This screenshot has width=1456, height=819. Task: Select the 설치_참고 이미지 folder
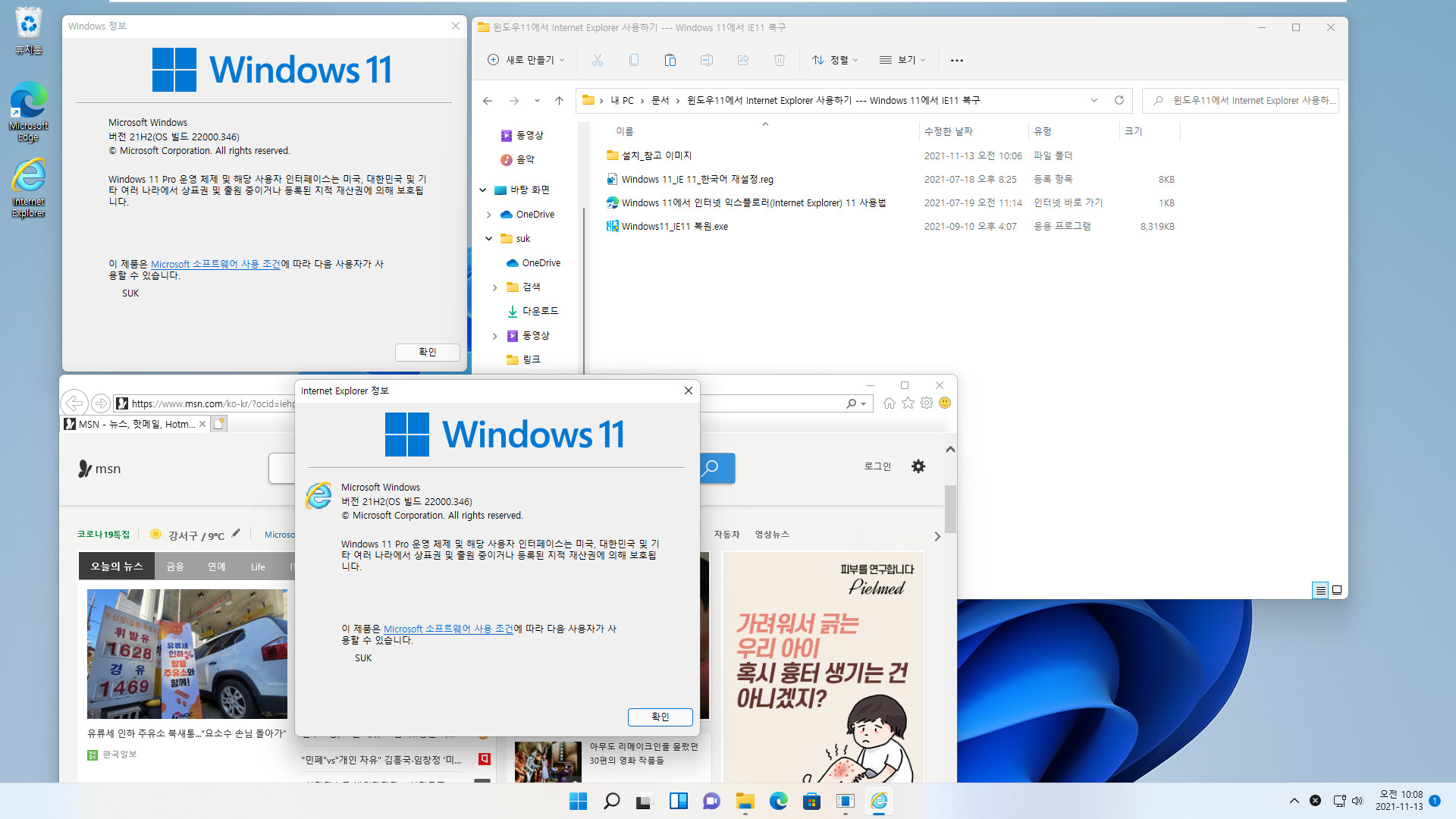pyautogui.click(x=657, y=155)
